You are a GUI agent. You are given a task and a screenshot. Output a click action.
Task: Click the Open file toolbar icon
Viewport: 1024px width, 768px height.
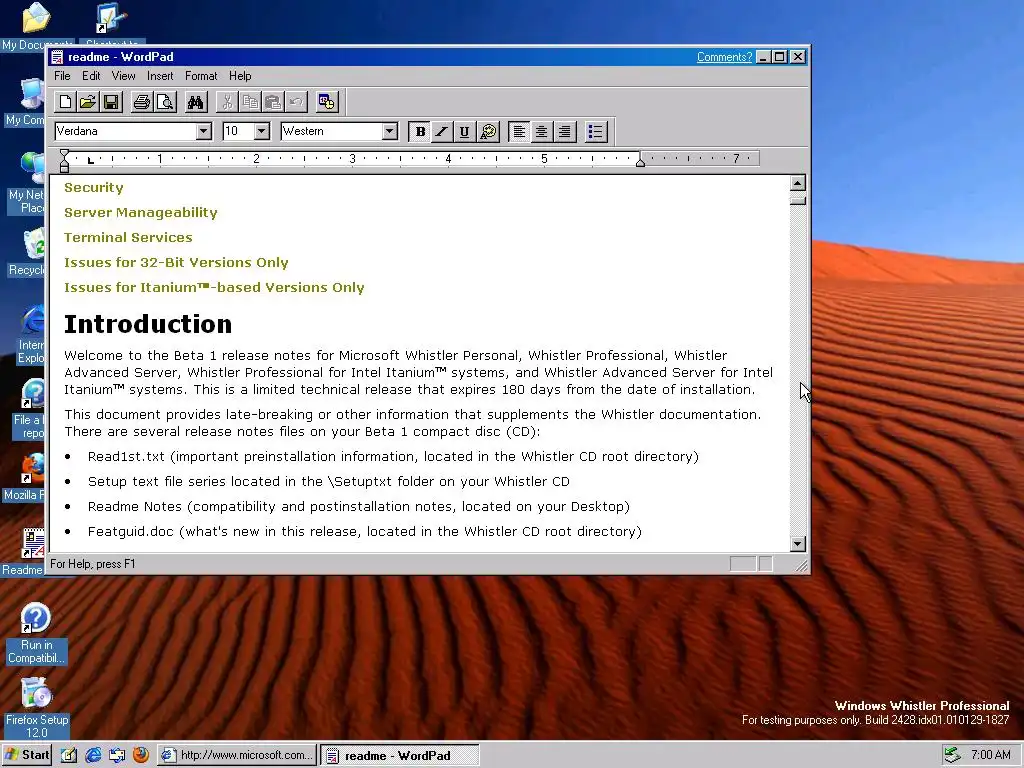click(88, 102)
